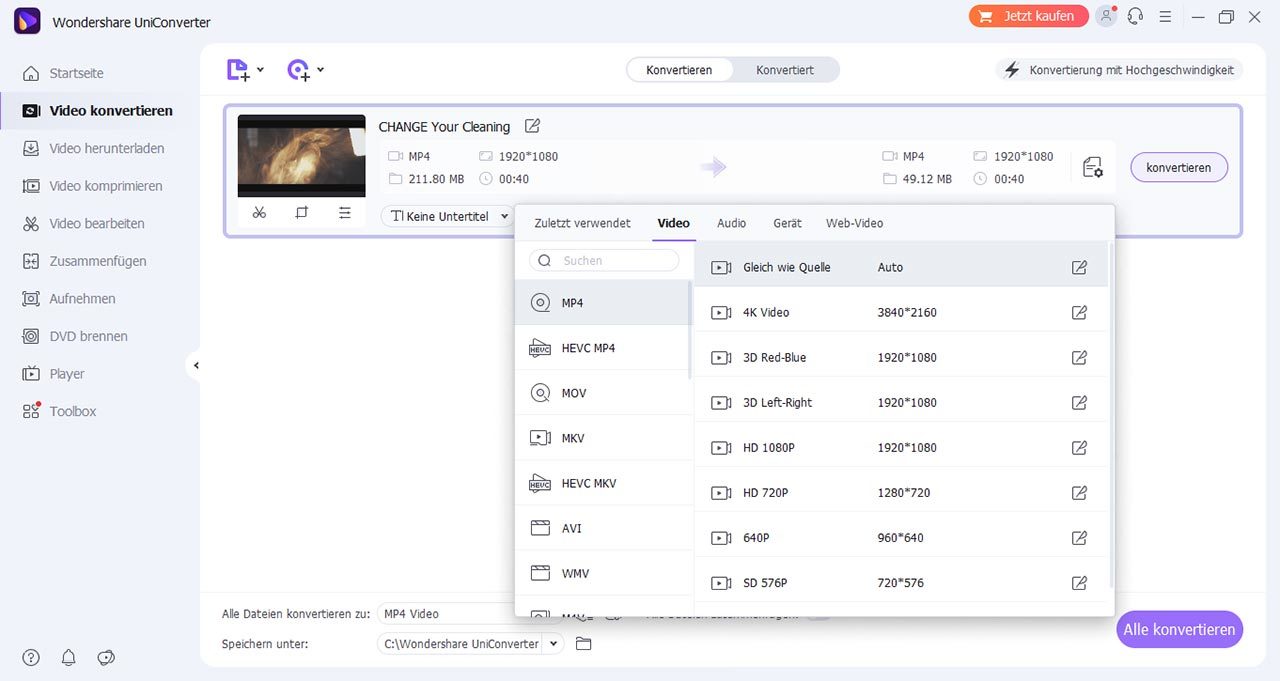
Task: Open output folder icon
Action: click(x=584, y=644)
